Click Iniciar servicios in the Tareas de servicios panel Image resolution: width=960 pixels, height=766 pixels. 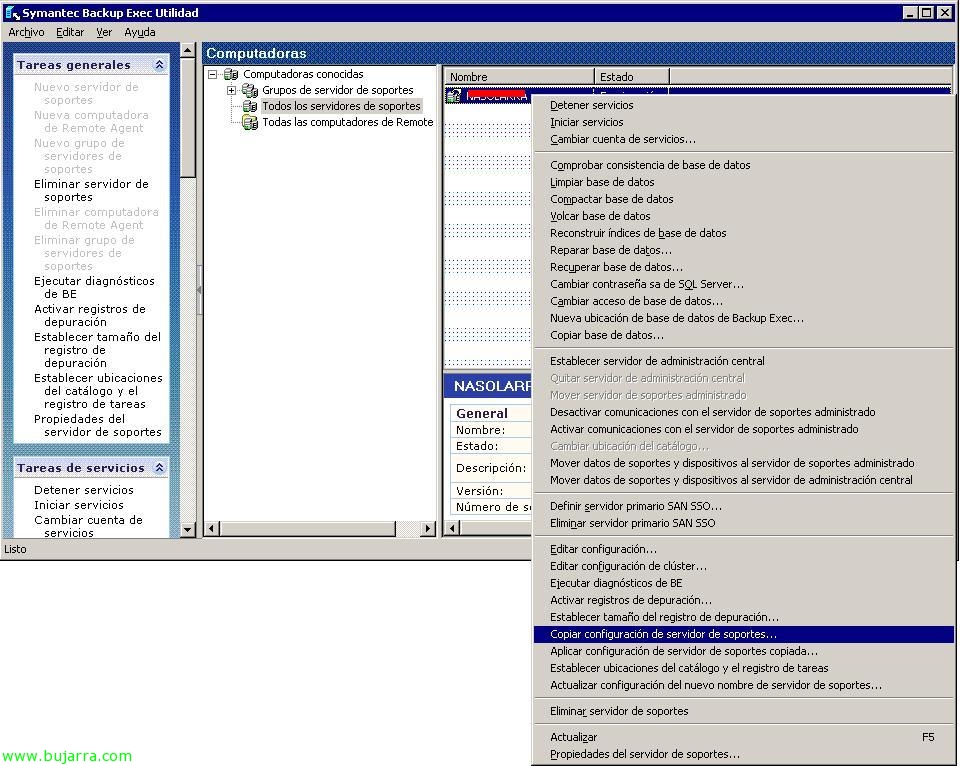[x=79, y=505]
